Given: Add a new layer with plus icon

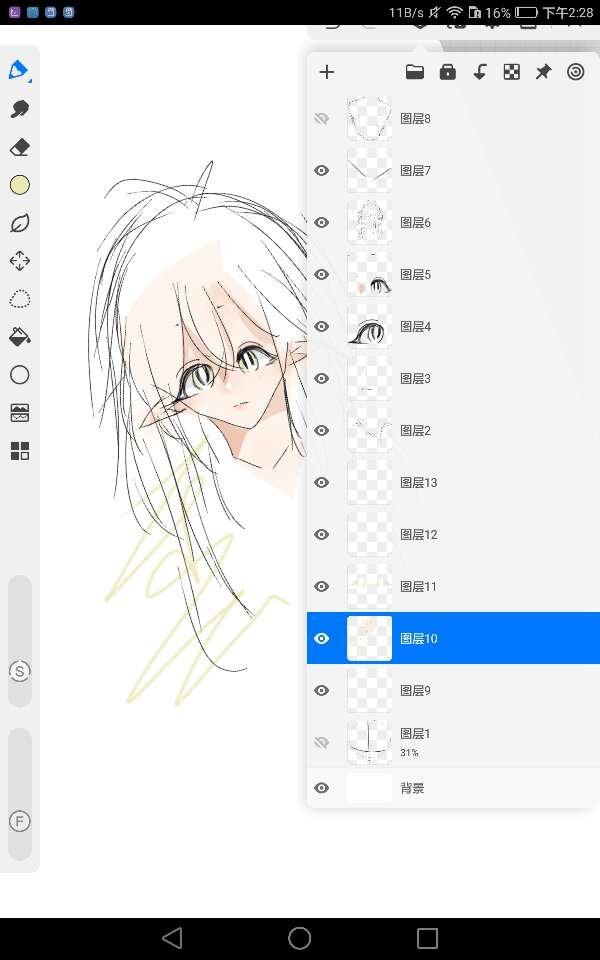Looking at the screenshot, I should coord(326,72).
